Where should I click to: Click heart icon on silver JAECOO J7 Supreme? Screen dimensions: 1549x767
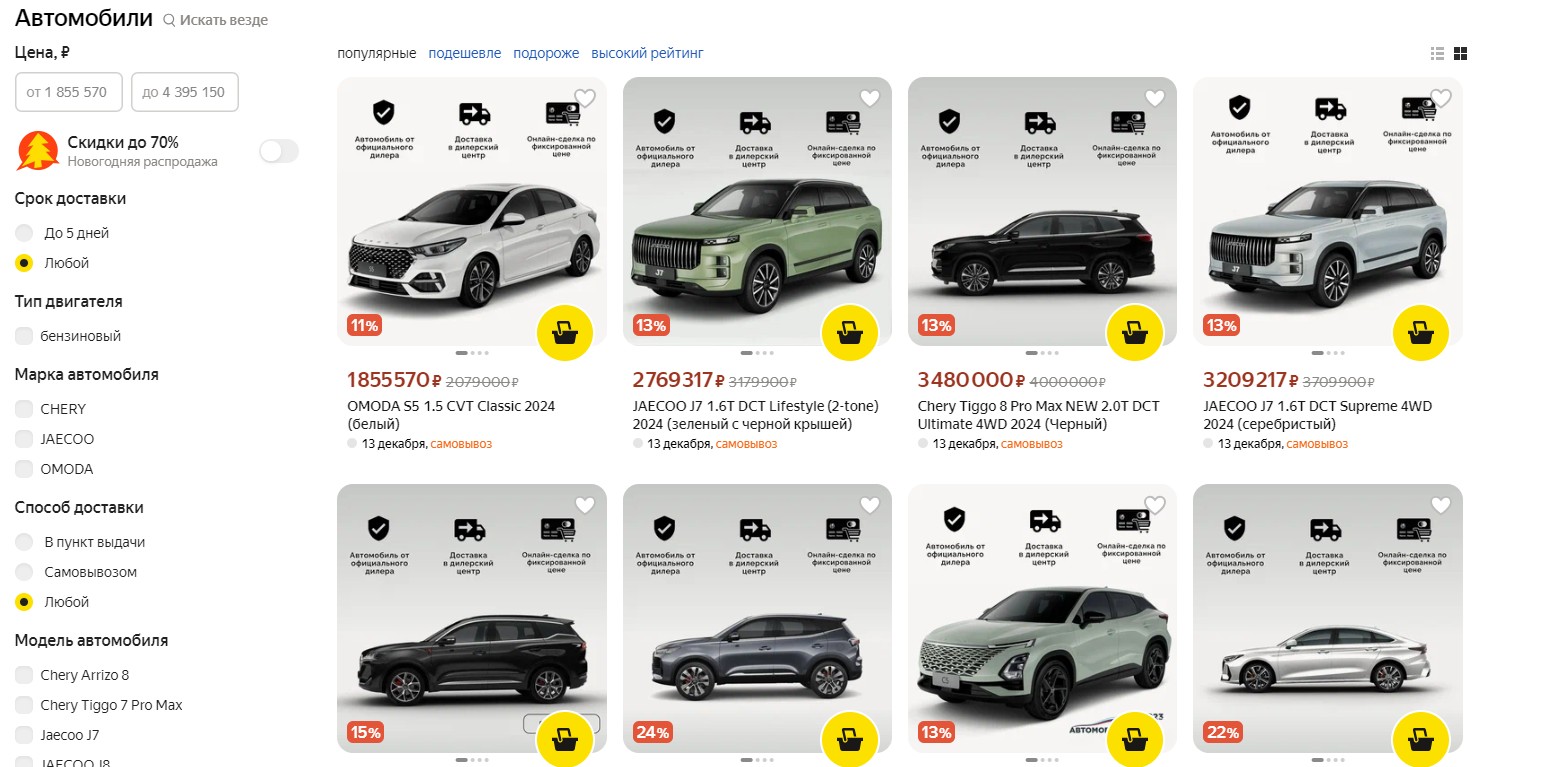[1440, 98]
